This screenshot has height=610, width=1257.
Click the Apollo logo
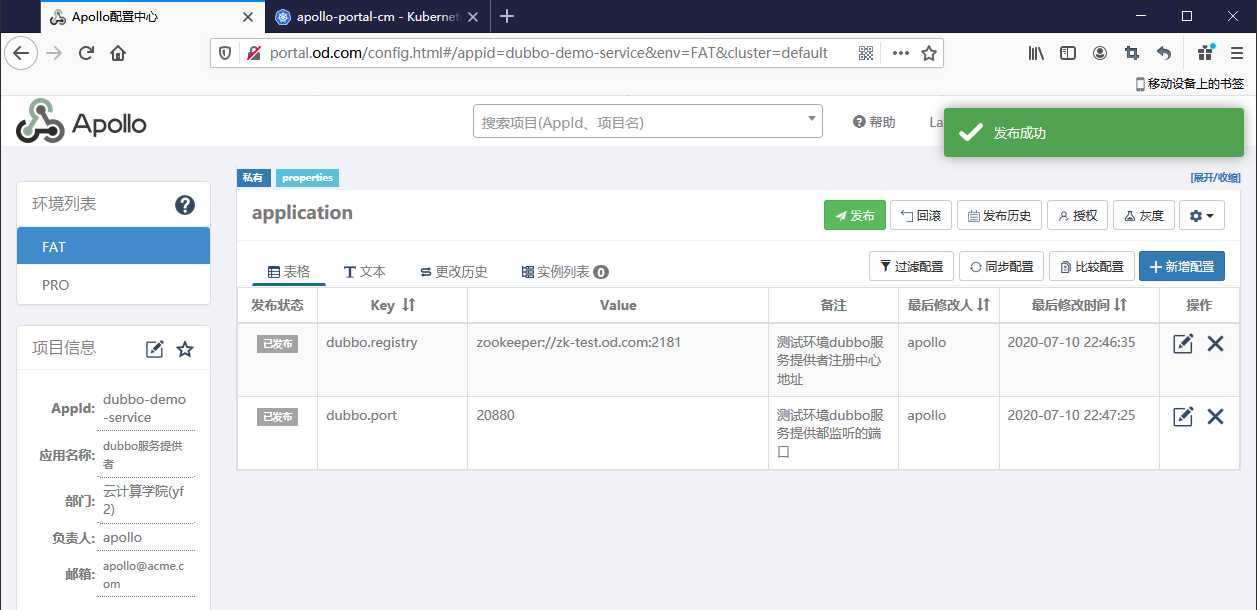point(81,122)
